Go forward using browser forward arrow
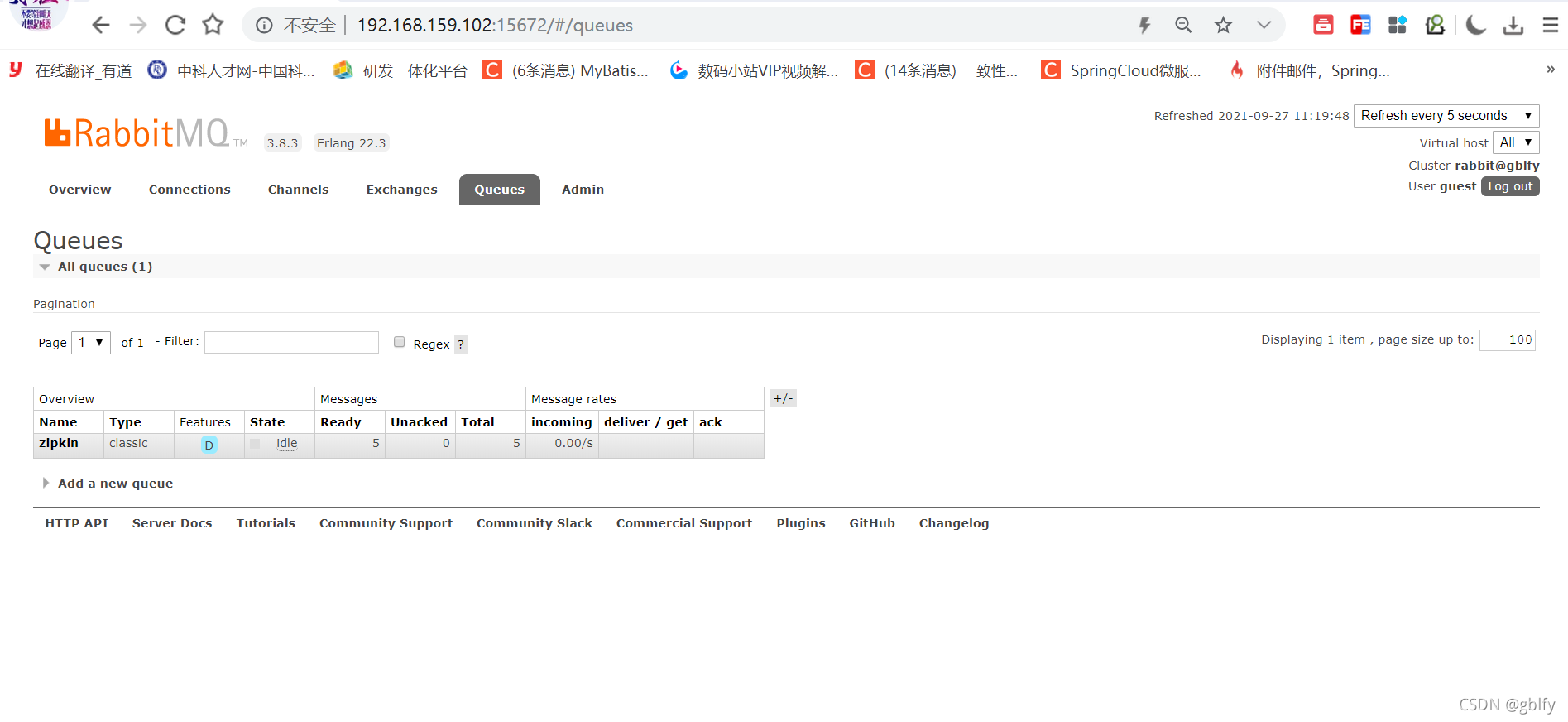 click(x=138, y=26)
